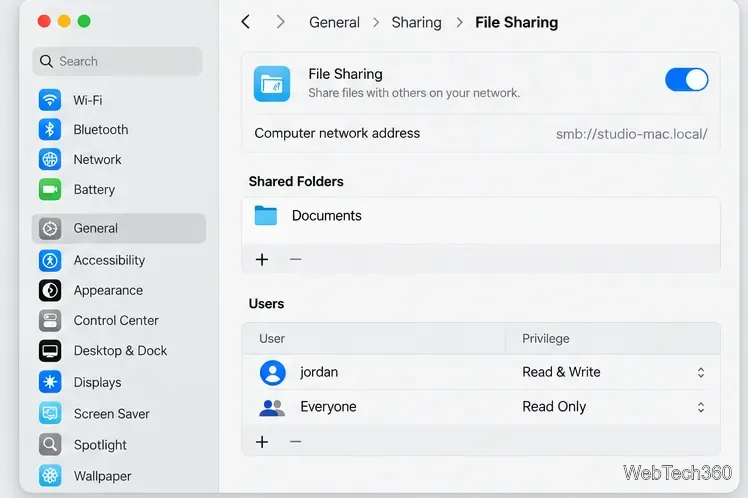This screenshot has width=748, height=498.
Task: Open stepper arrows for Everyone's privilege
Action: pyautogui.click(x=701, y=407)
